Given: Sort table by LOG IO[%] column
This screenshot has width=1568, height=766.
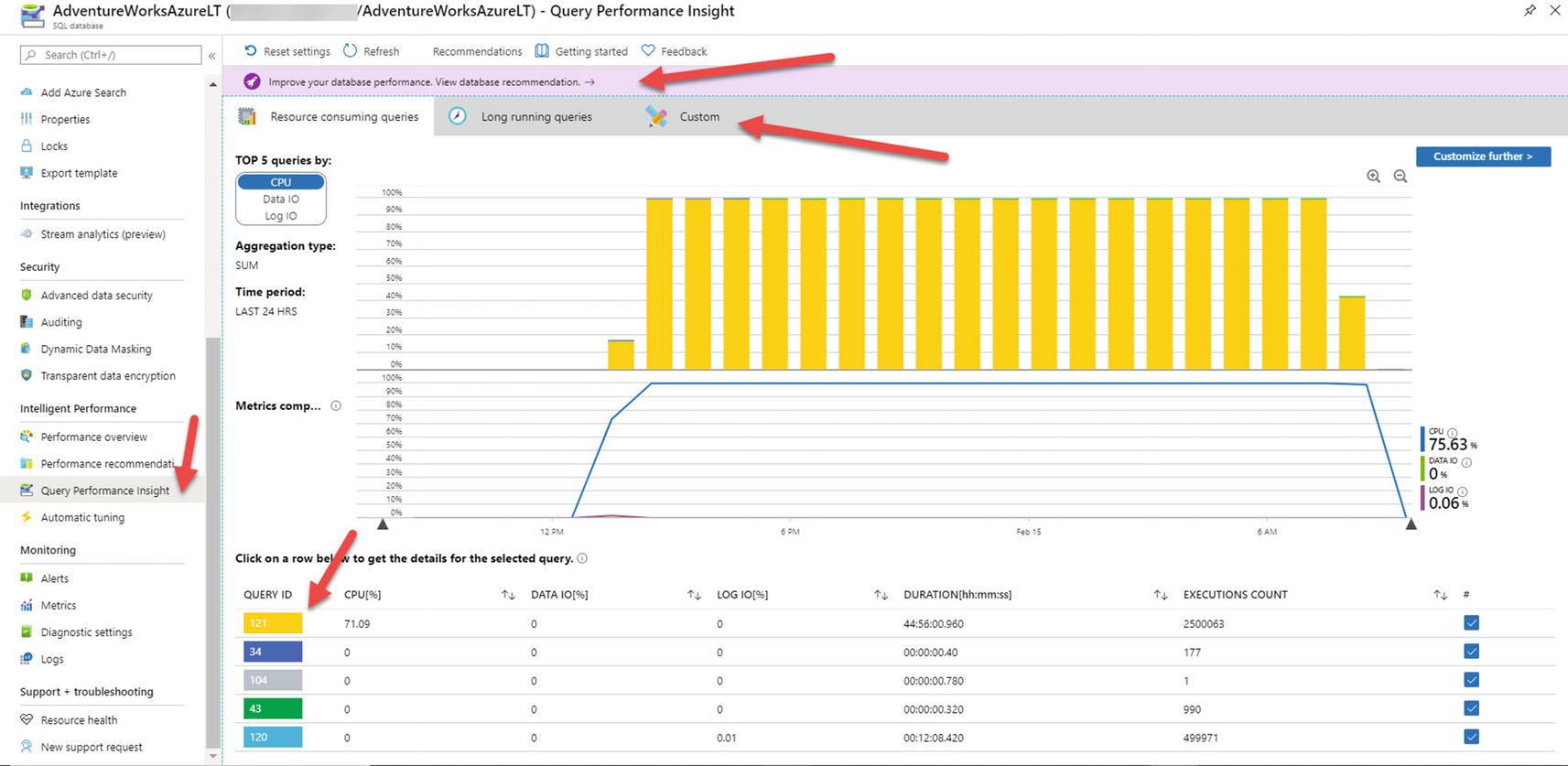Looking at the screenshot, I should tap(881, 595).
